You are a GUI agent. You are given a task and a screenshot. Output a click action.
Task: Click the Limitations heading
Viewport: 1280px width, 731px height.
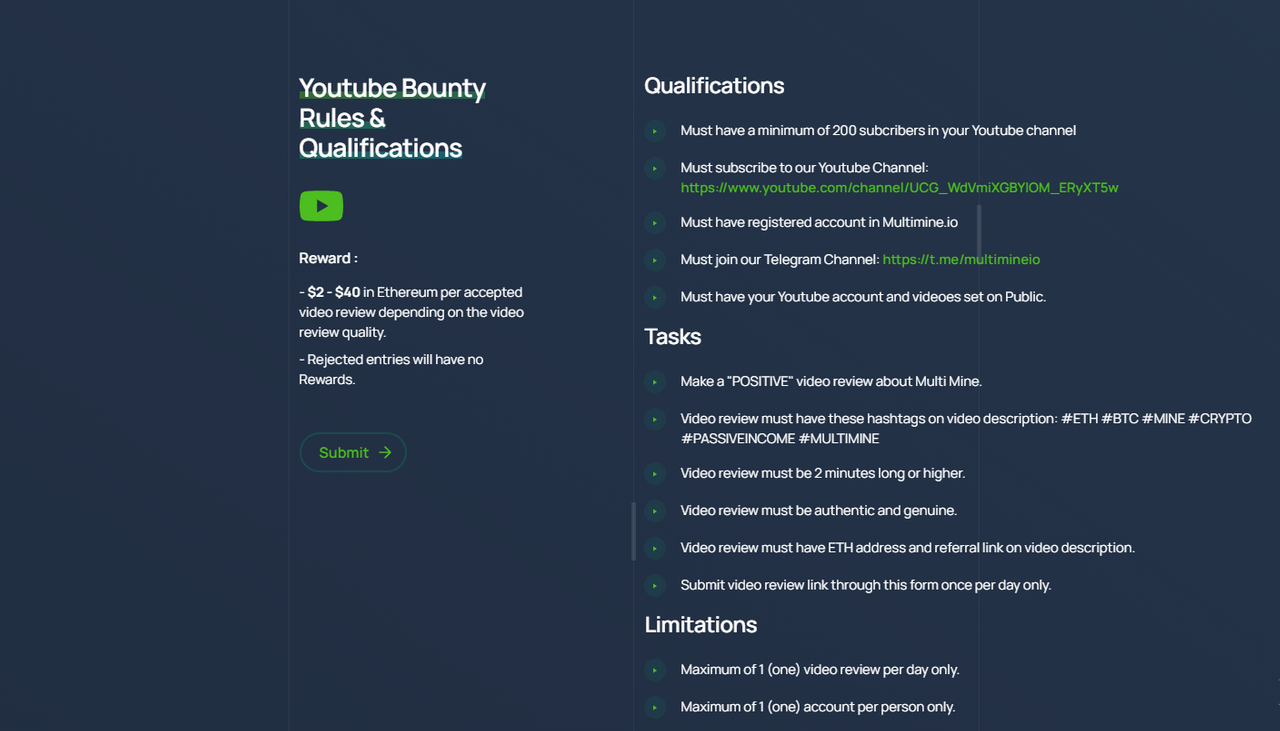701,625
